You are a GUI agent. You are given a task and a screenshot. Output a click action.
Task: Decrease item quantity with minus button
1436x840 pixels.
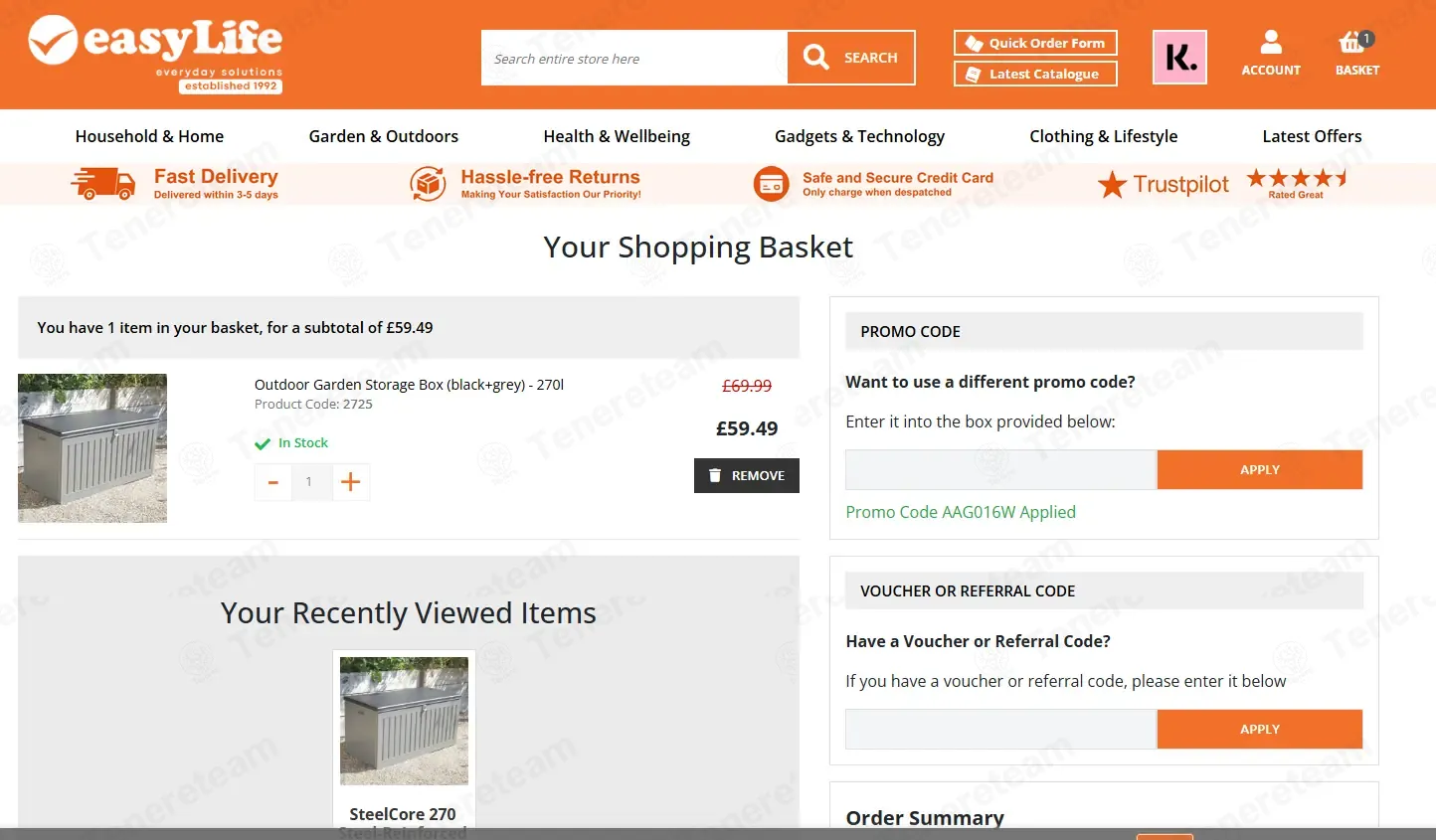(272, 482)
